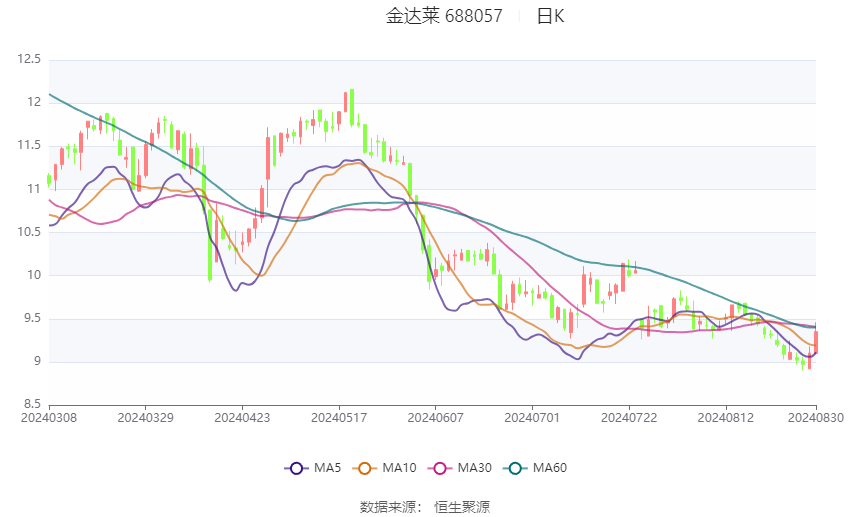Toggle the MA60 legend series
The width and height of the screenshot is (850, 517).
[x=535, y=468]
